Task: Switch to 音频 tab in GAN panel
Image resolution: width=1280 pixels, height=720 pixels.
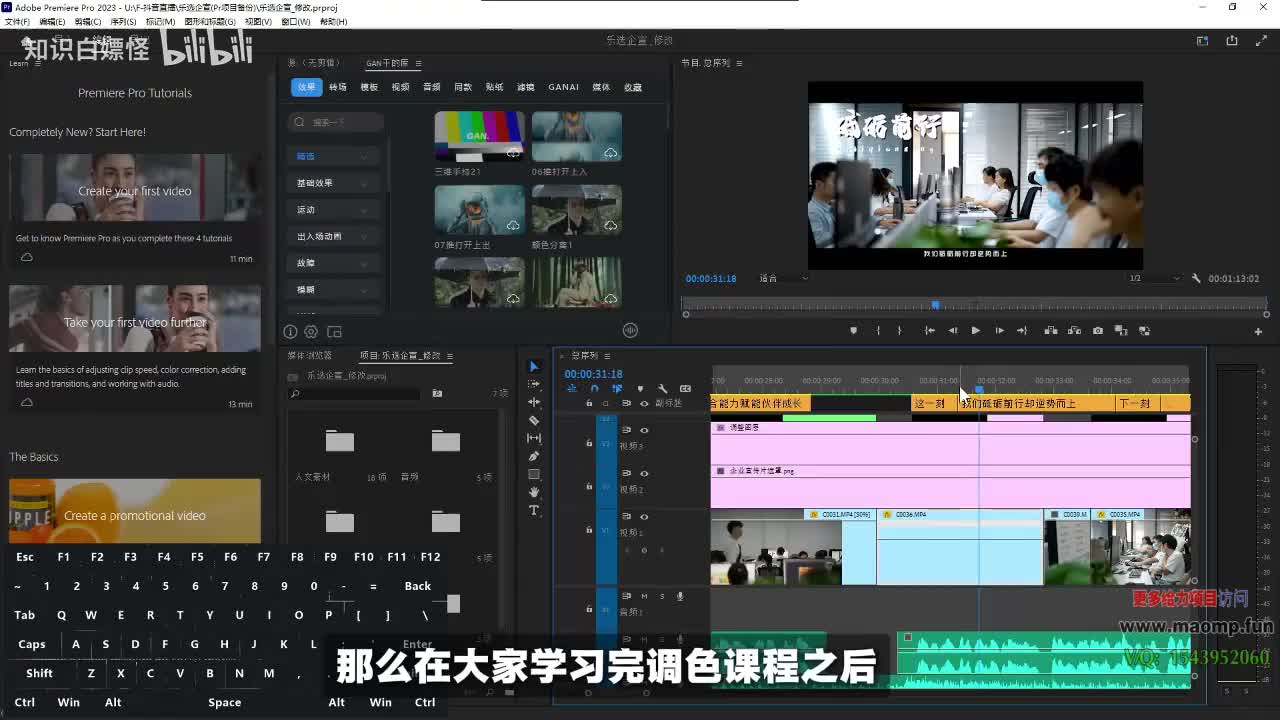Action: click(432, 87)
